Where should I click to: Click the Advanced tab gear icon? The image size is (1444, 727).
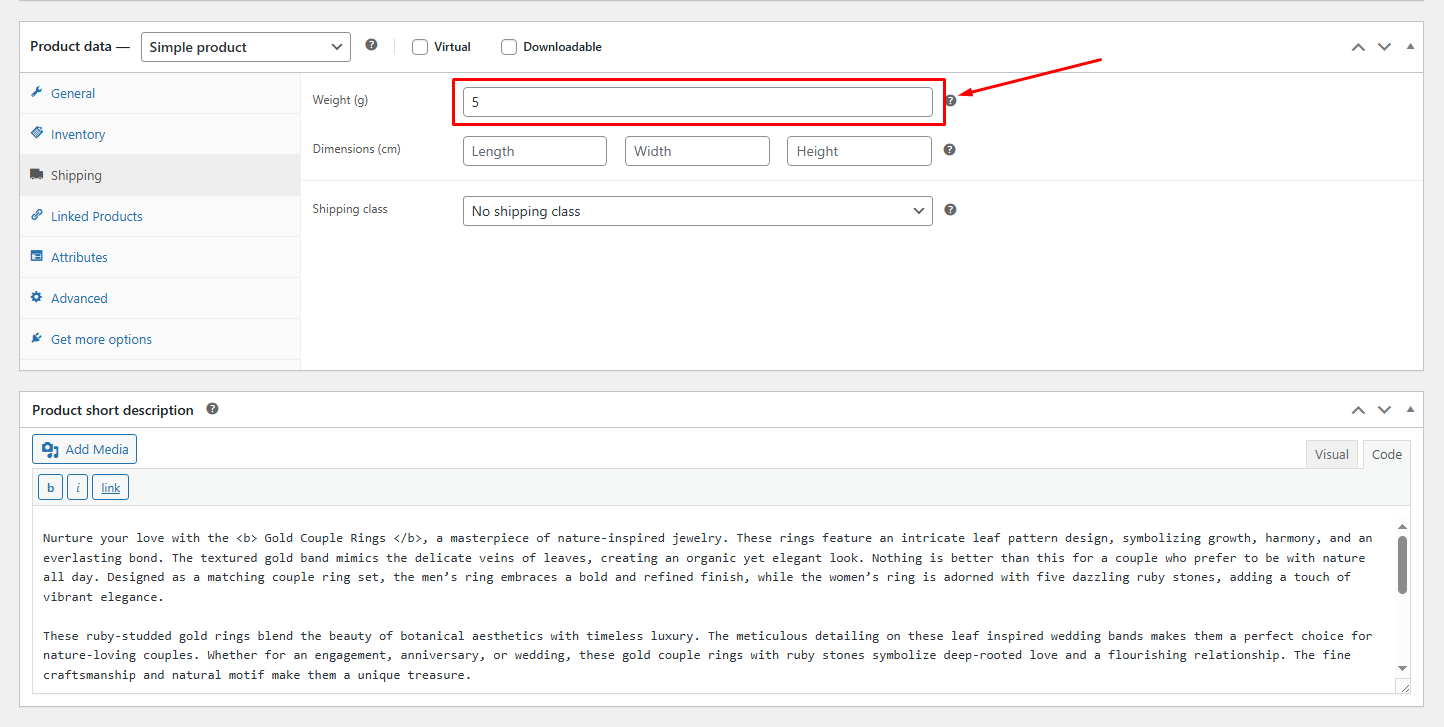tap(37, 297)
